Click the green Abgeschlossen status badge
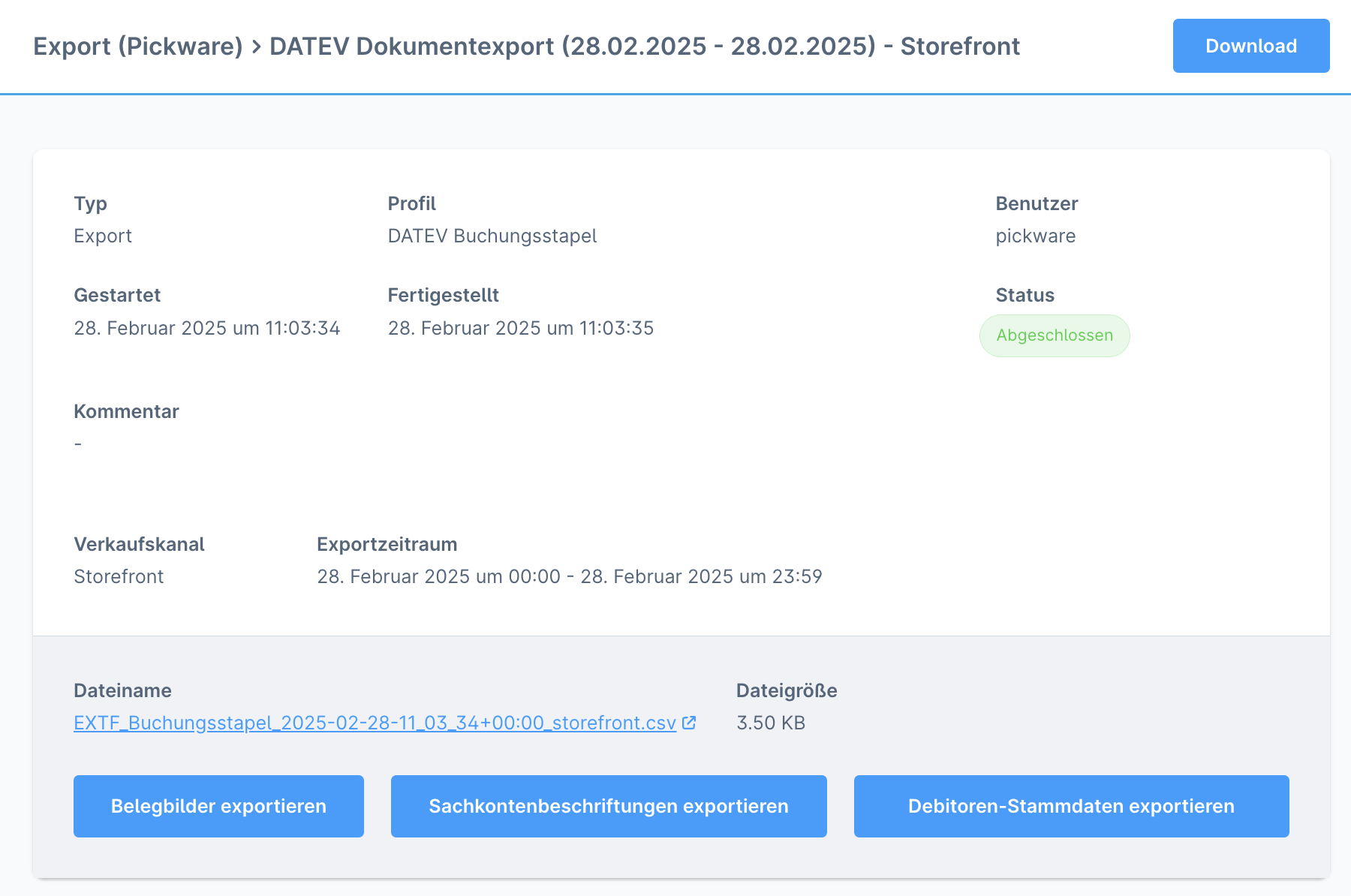Screen dimensions: 1351x896 pyautogui.click(x=1054, y=335)
